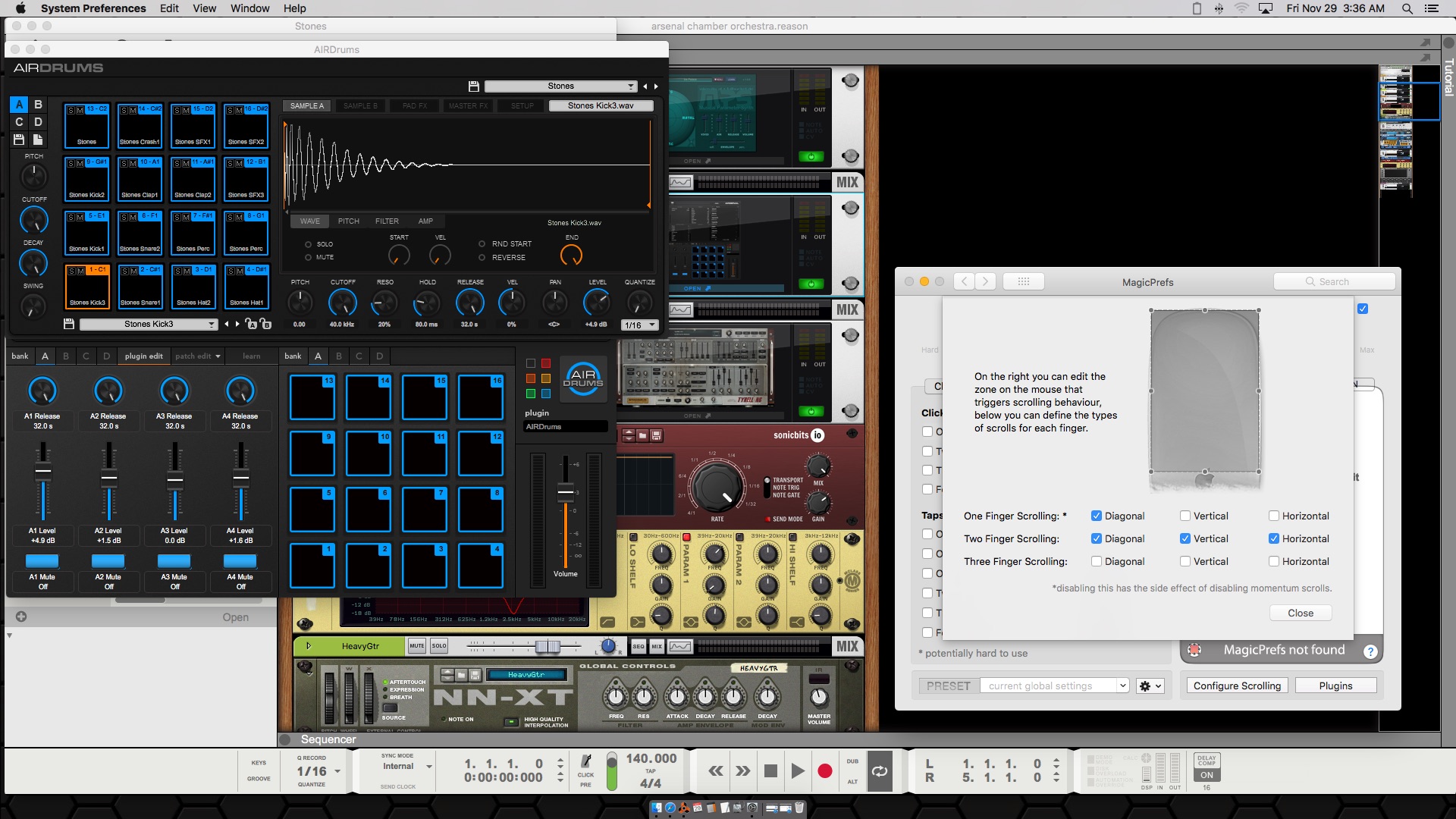Close the scrolling settings sheet
This screenshot has height=819, width=1456.
[x=1300, y=613]
